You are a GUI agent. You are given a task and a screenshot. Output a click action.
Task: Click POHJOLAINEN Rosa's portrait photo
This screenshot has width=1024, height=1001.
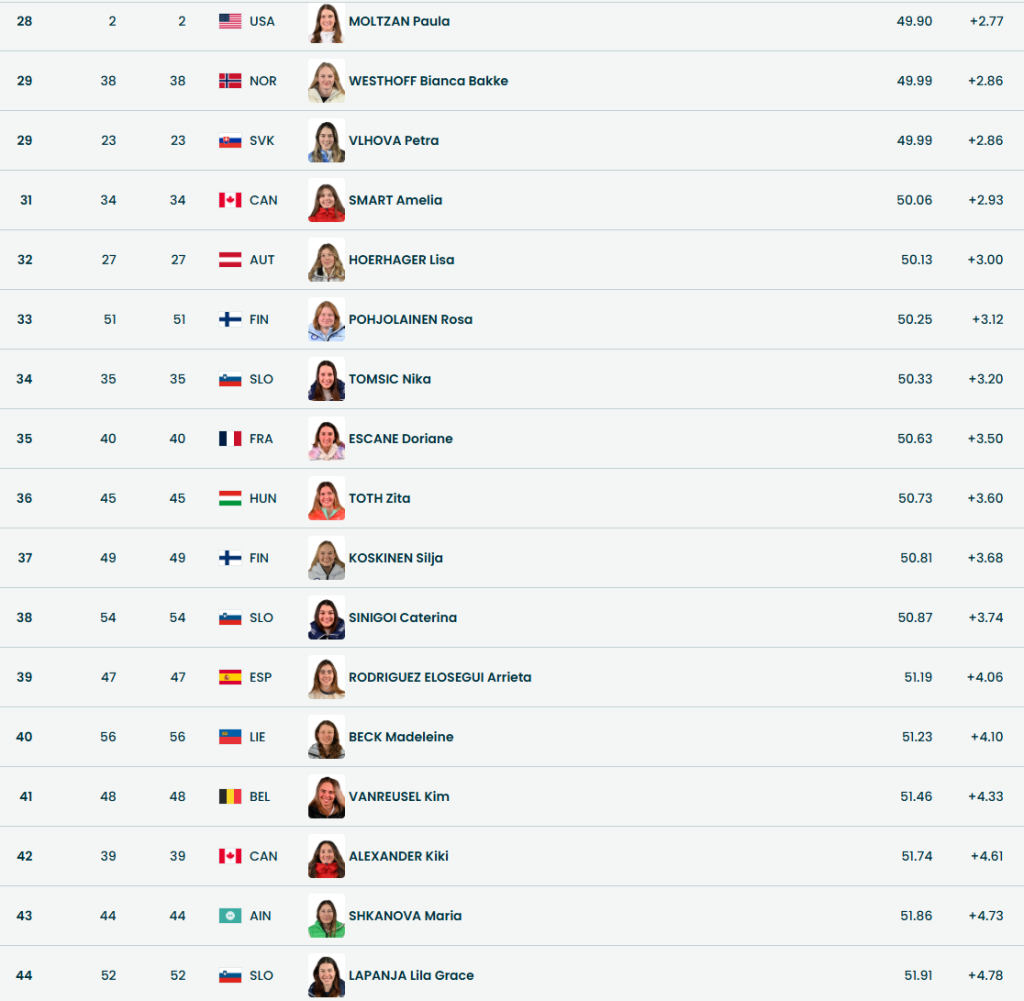tap(326, 320)
